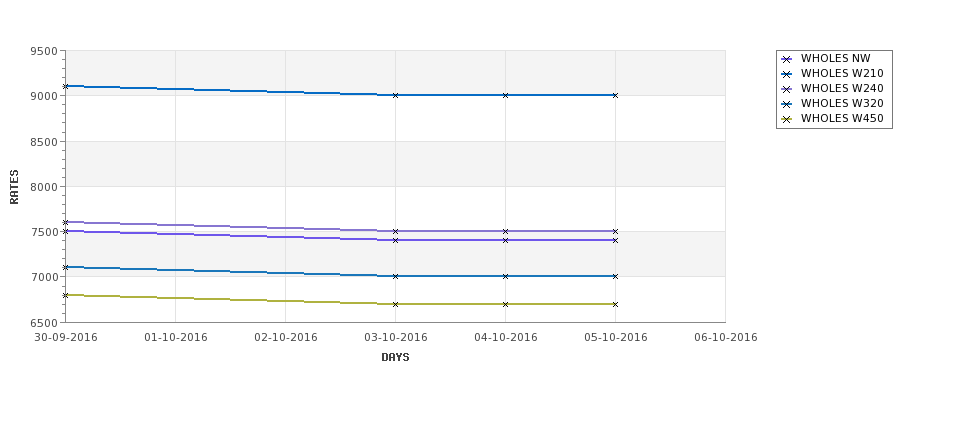975x429 pixels.
Task: Click the W210 data point on 05-10-2016
Action: tap(615, 95)
